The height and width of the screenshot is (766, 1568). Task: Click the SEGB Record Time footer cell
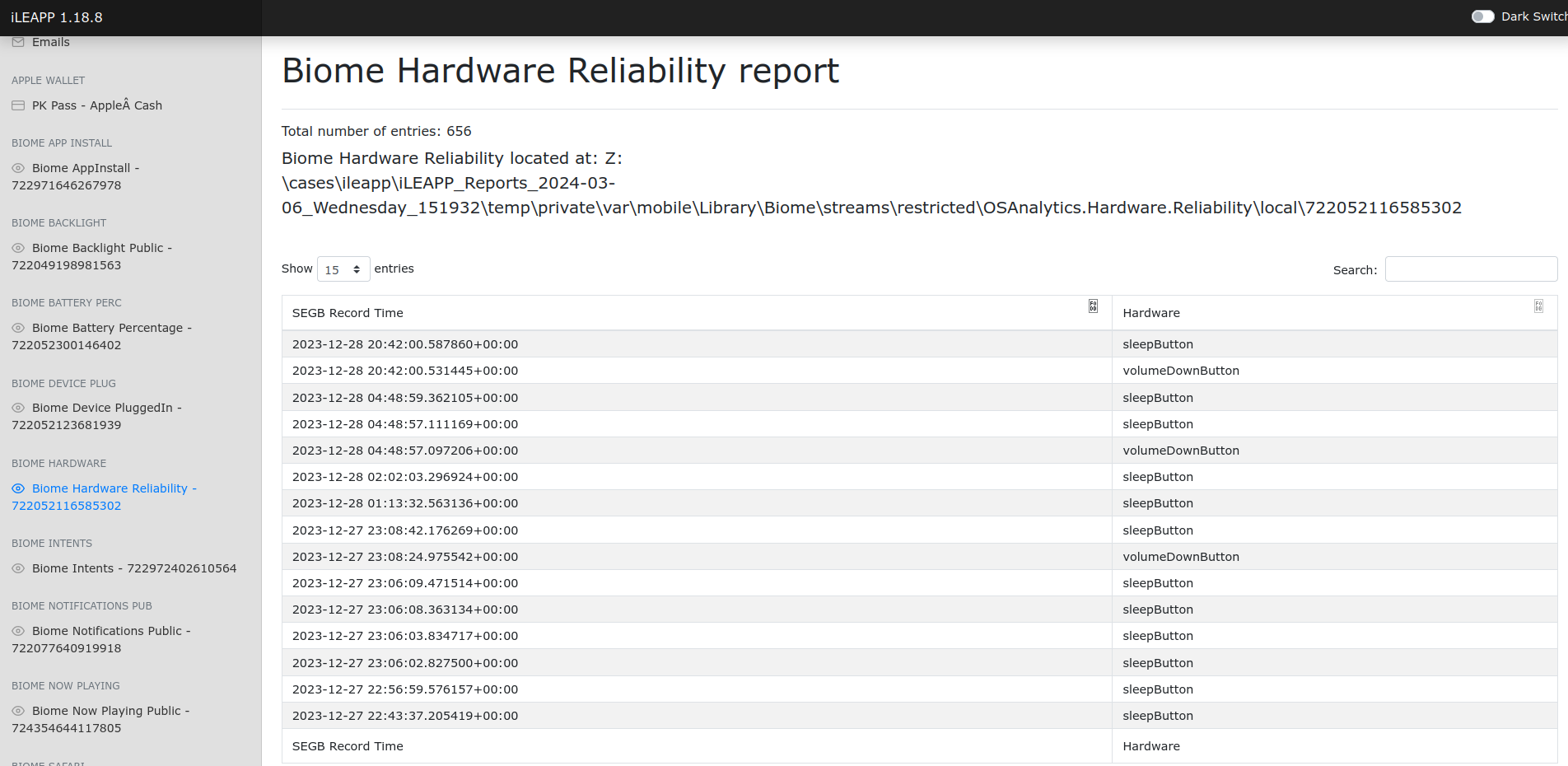(697, 746)
